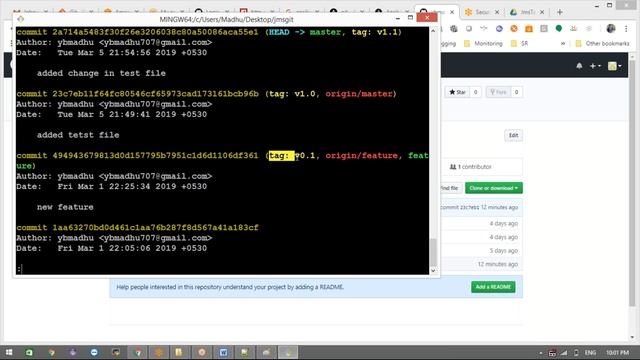Click commit hash 1aa63270bd0d461c1aa76b287f8d567a41a183cf

[155, 227]
